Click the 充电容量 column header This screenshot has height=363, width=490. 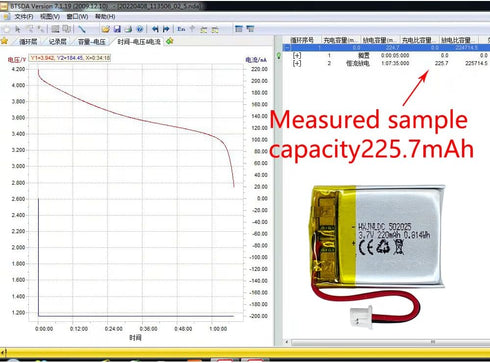(340, 40)
